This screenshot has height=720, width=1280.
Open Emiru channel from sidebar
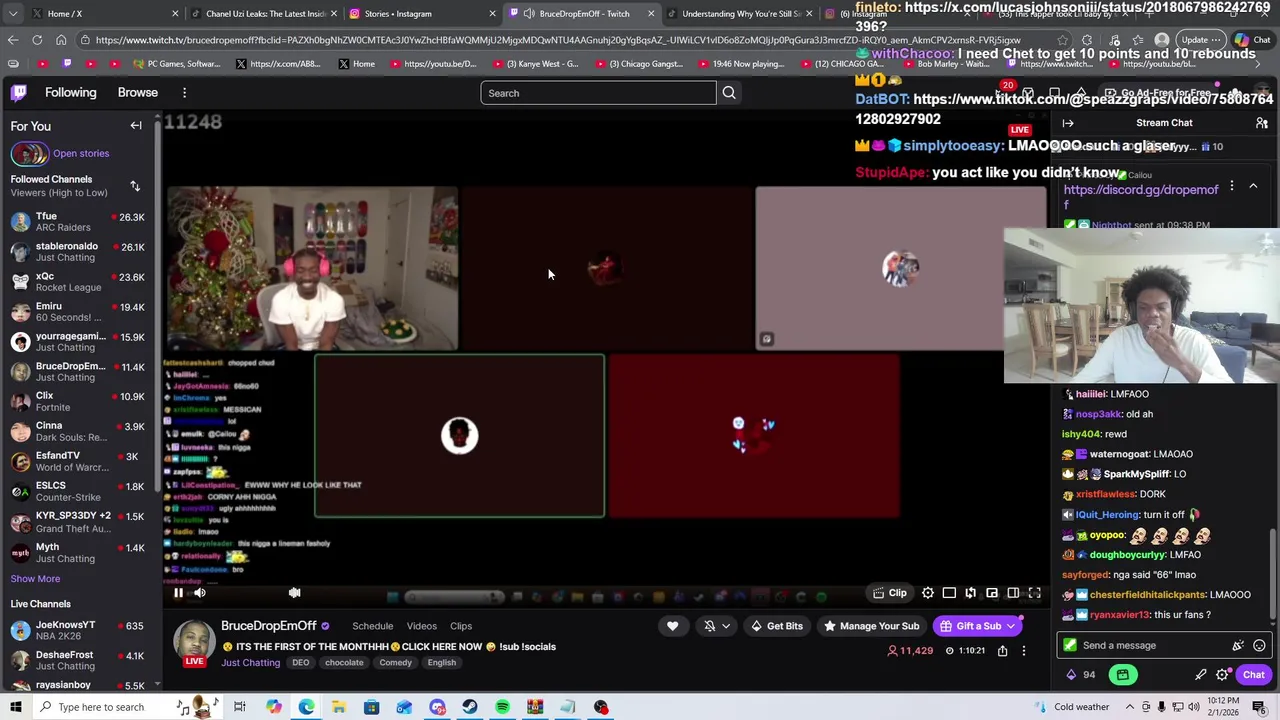78,311
